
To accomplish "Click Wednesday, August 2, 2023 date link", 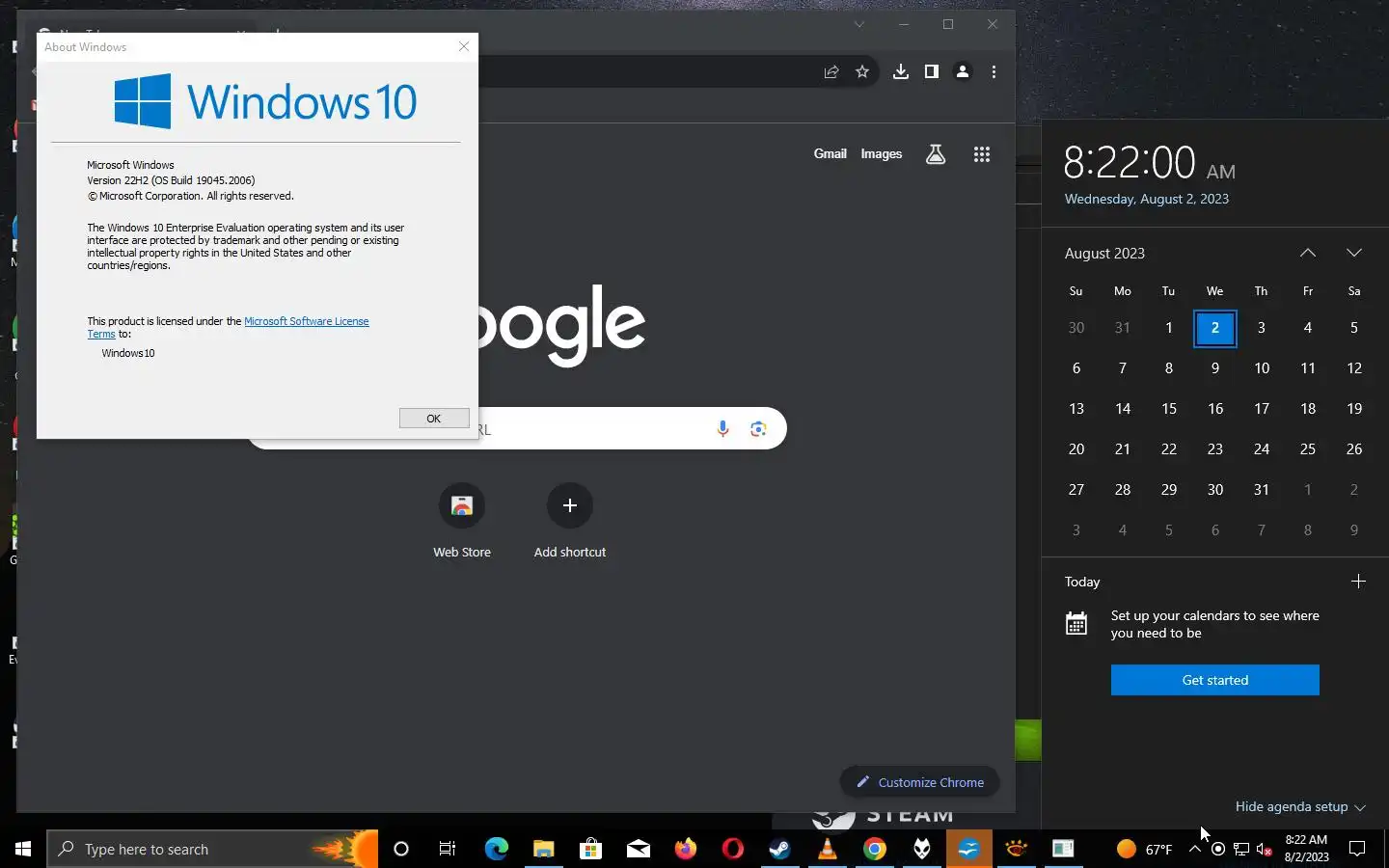I will [1147, 199].
